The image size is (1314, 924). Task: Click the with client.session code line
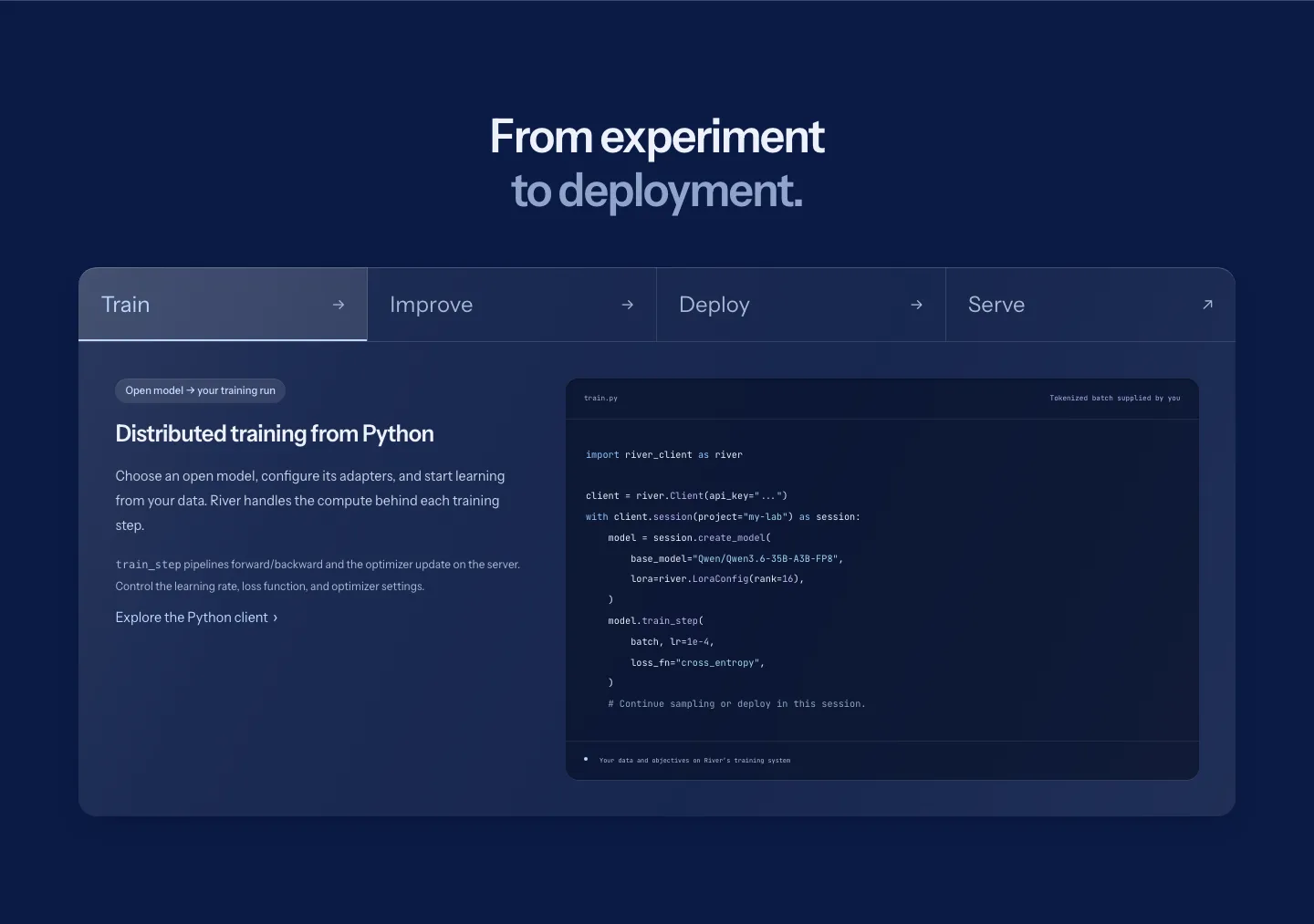[723, 516]
